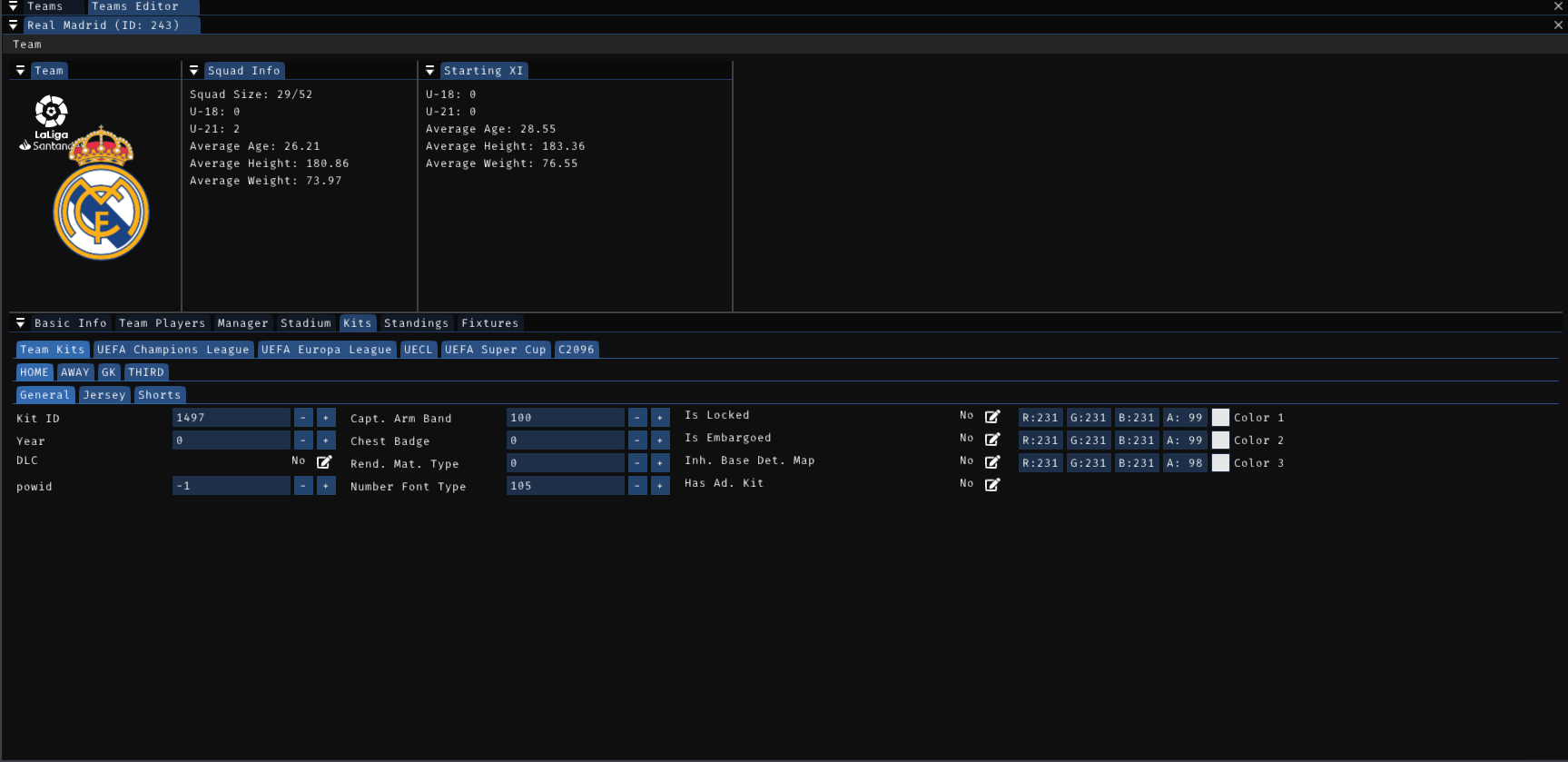Open the Color 3 swatch picker
The image size is (1568, 762).
pos(1220,463)
